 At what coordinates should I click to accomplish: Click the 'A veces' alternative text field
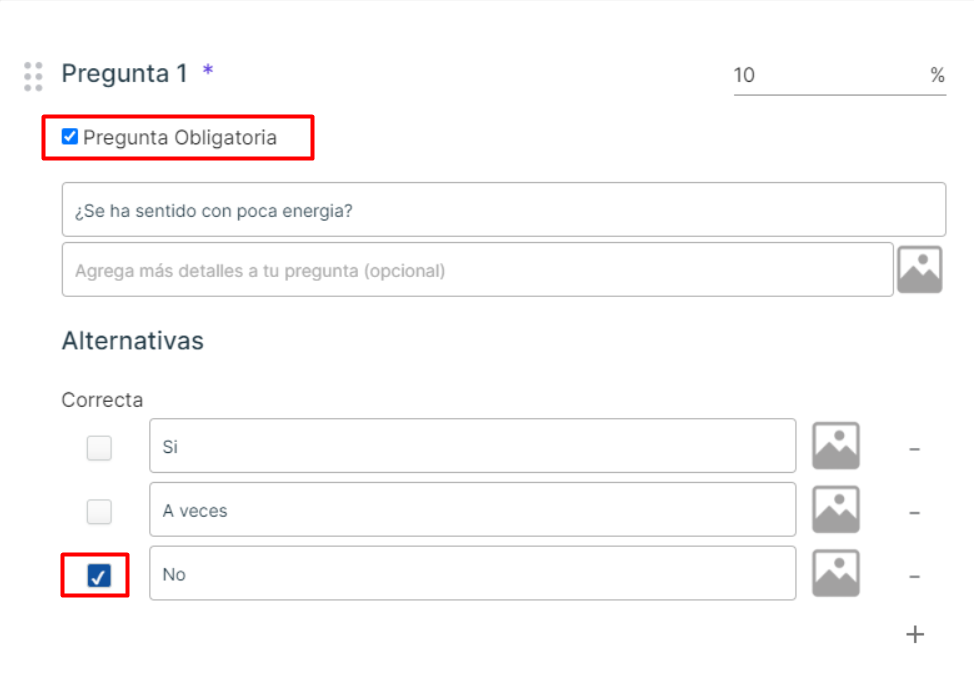pos(473,509)
